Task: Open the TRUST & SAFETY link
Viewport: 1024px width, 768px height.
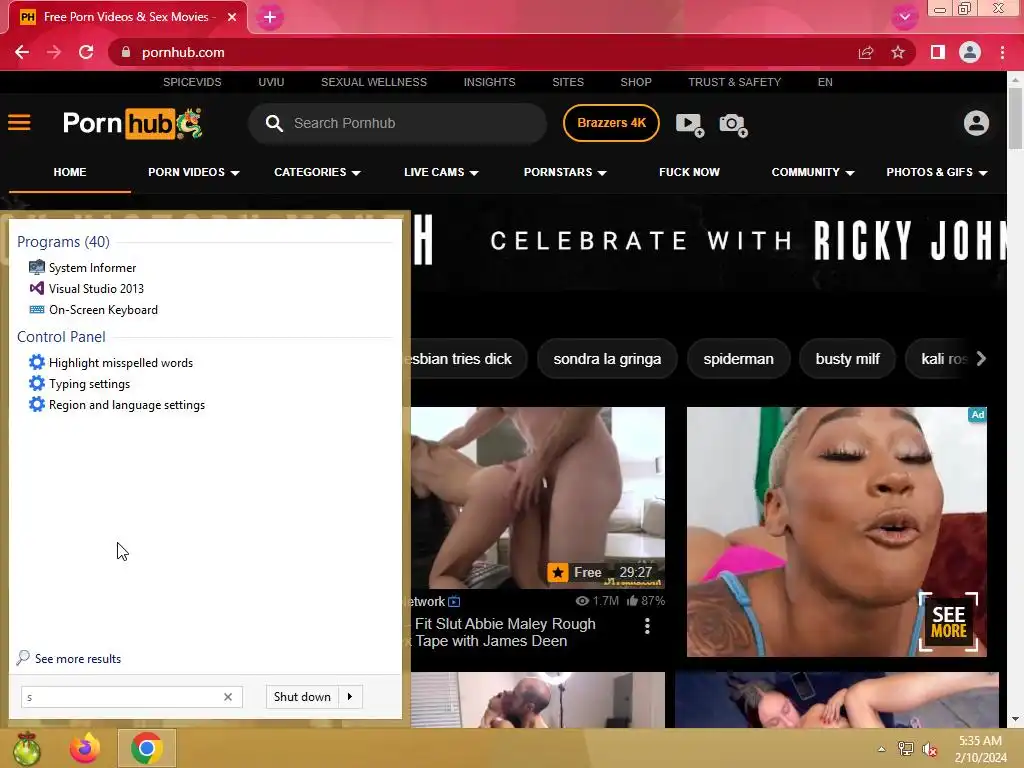Action: (x=734, y=82)
